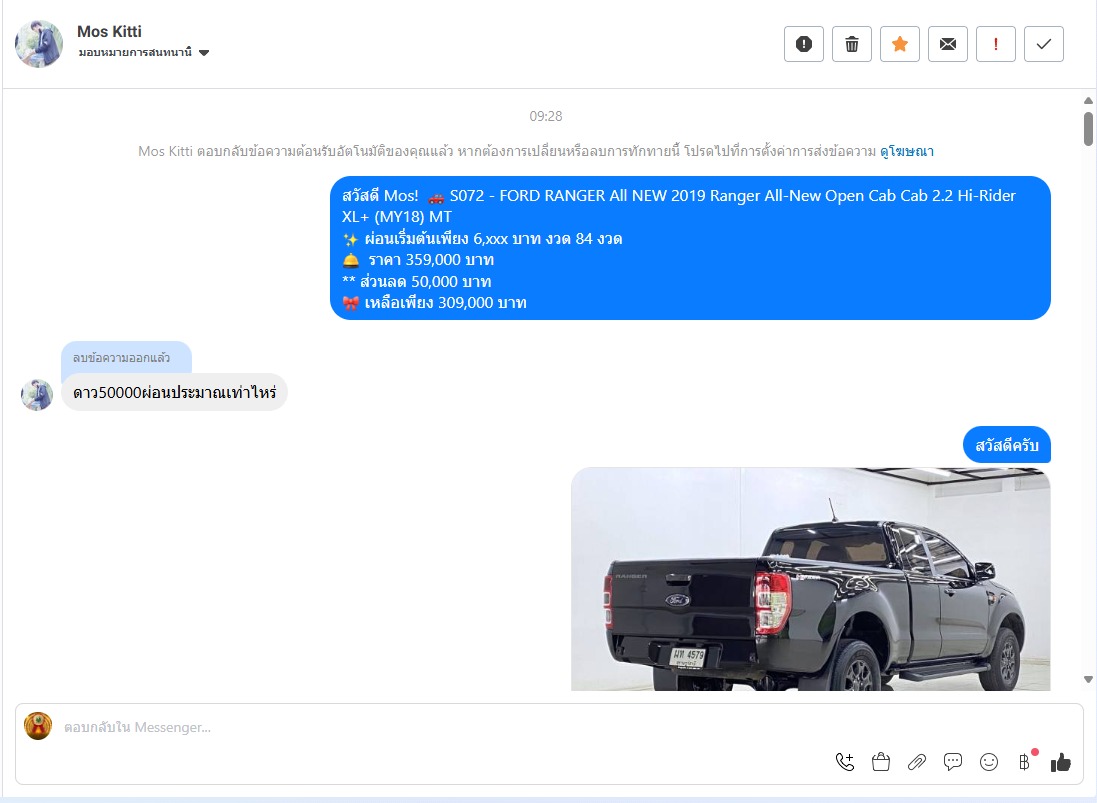Viewport: 1097px width, 803px height.
Task: Follow the ดูโฆษณา link
Action: click(x=907, y=151)
